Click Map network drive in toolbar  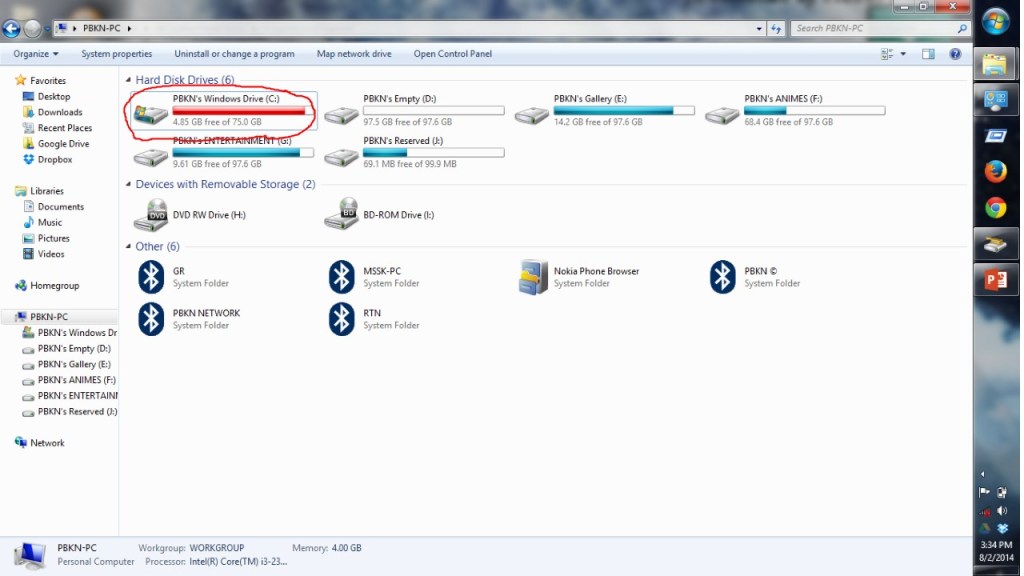[354, 54]
